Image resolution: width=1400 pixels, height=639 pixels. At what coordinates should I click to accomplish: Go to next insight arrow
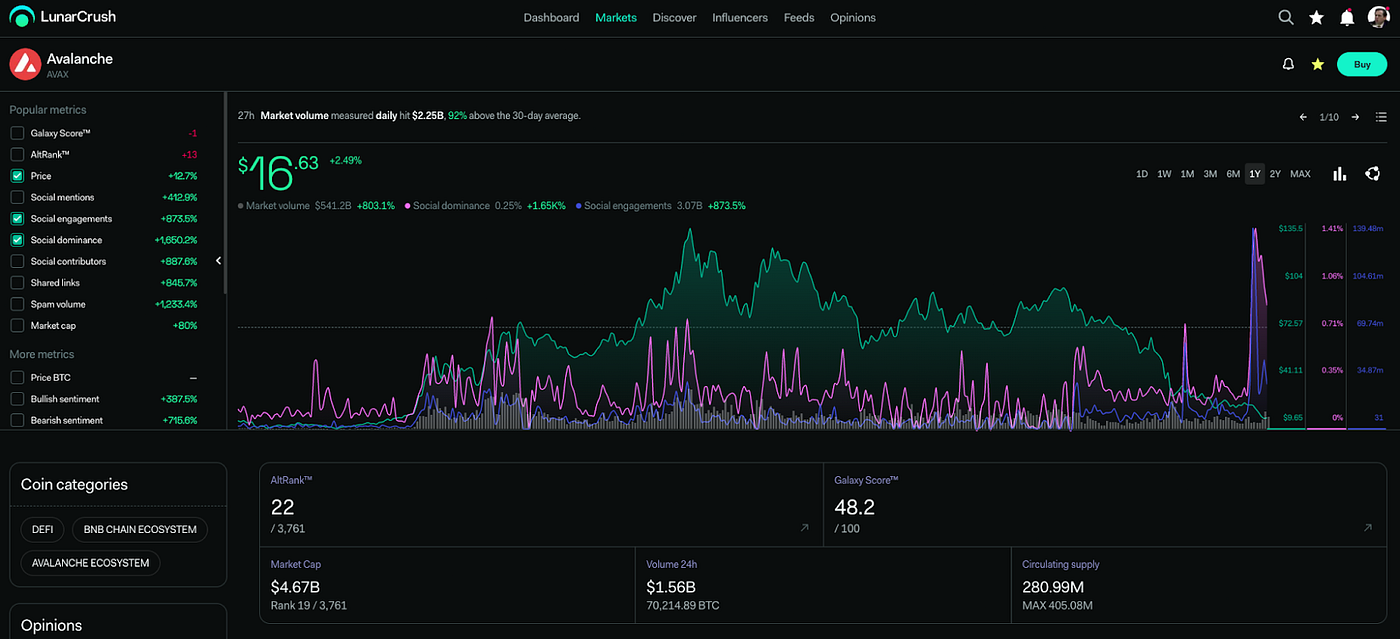coord(1355,117)
